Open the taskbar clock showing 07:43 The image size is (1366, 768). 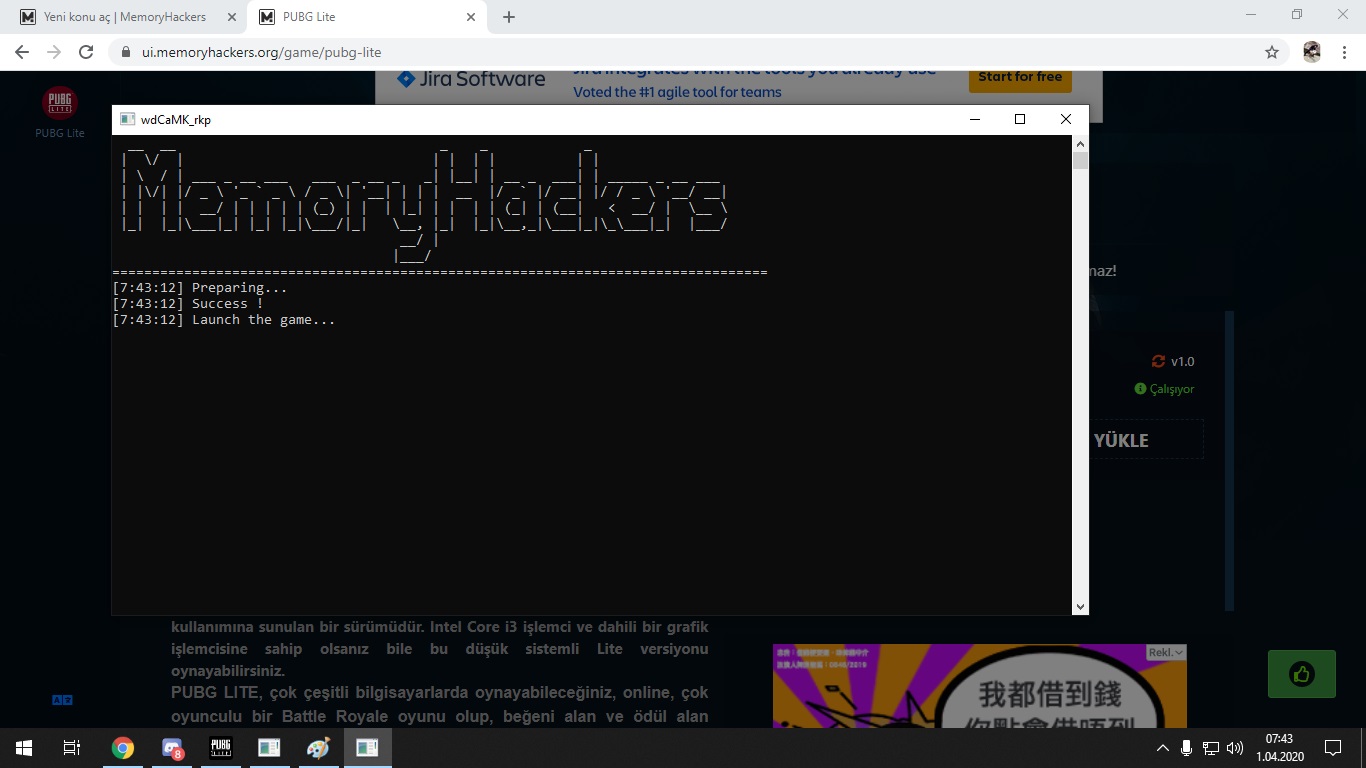point(1279,748)
